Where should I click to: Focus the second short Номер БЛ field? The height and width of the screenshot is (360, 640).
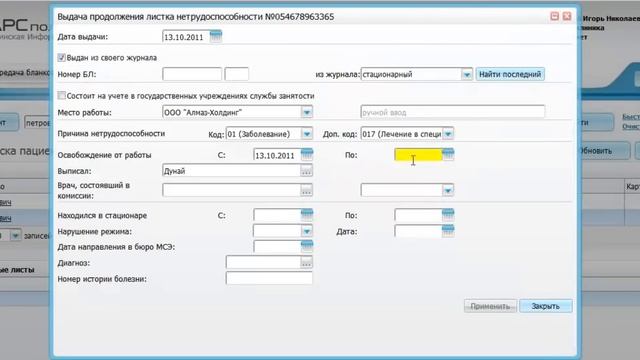coord(237,74)
